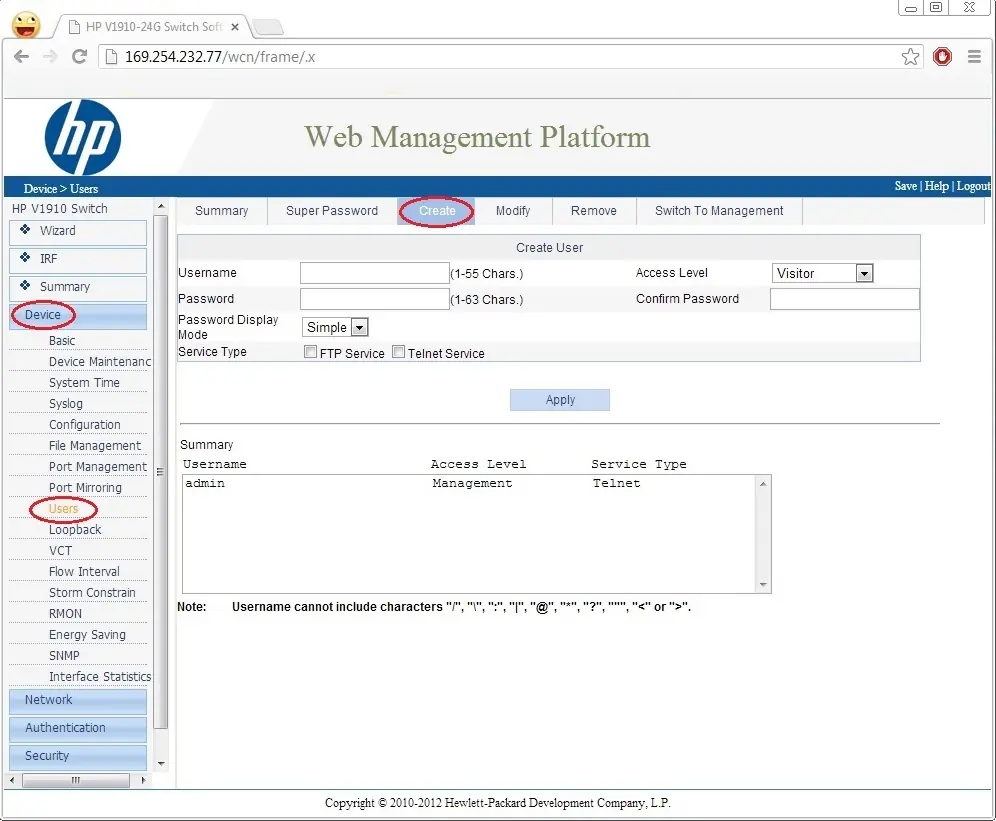Open the Wizard menu item
The width and height of the screenshot is (996, 821).
pyautogui.click(x=77, y=231)
